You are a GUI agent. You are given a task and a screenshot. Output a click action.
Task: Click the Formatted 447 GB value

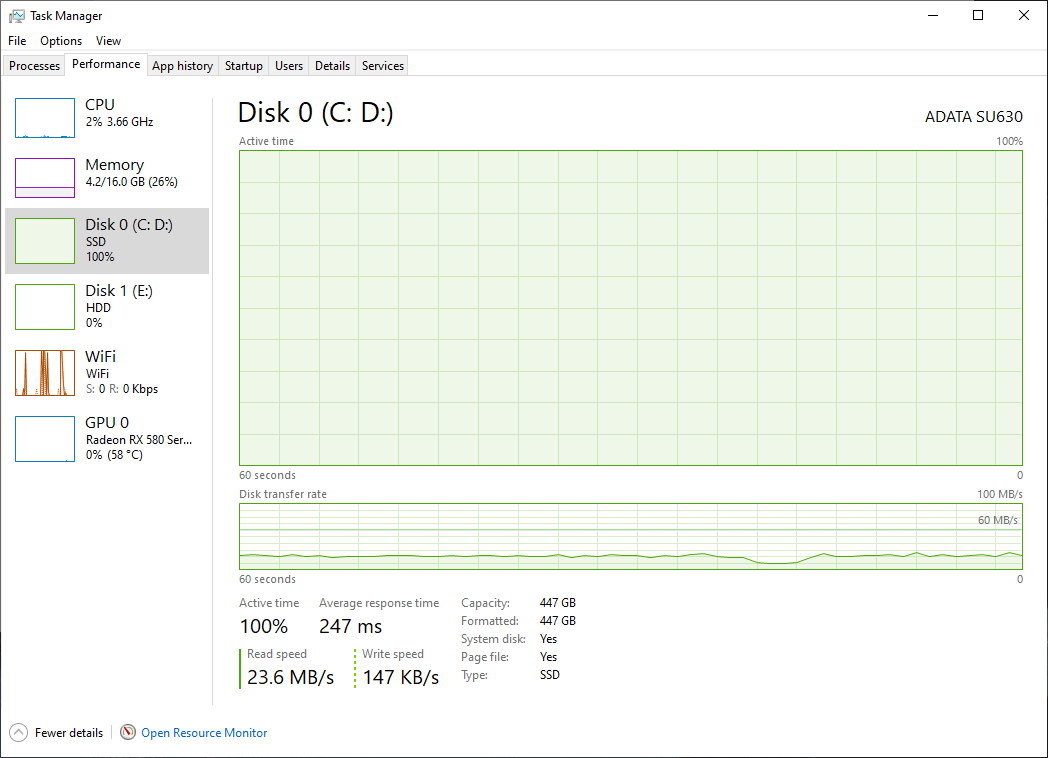point(557,621)
